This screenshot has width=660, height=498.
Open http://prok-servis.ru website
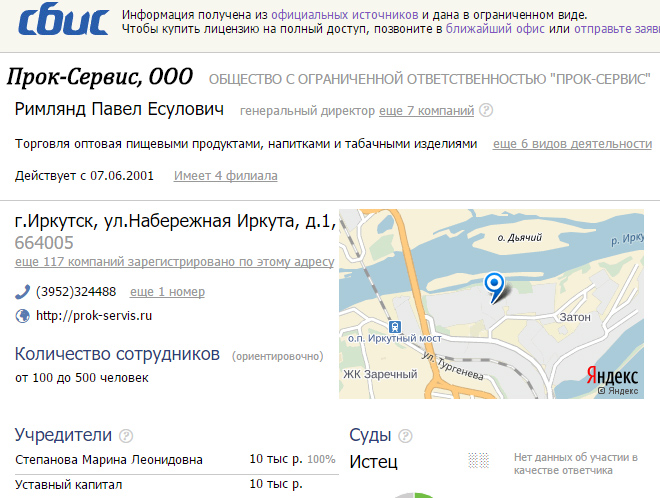point(94,316)
